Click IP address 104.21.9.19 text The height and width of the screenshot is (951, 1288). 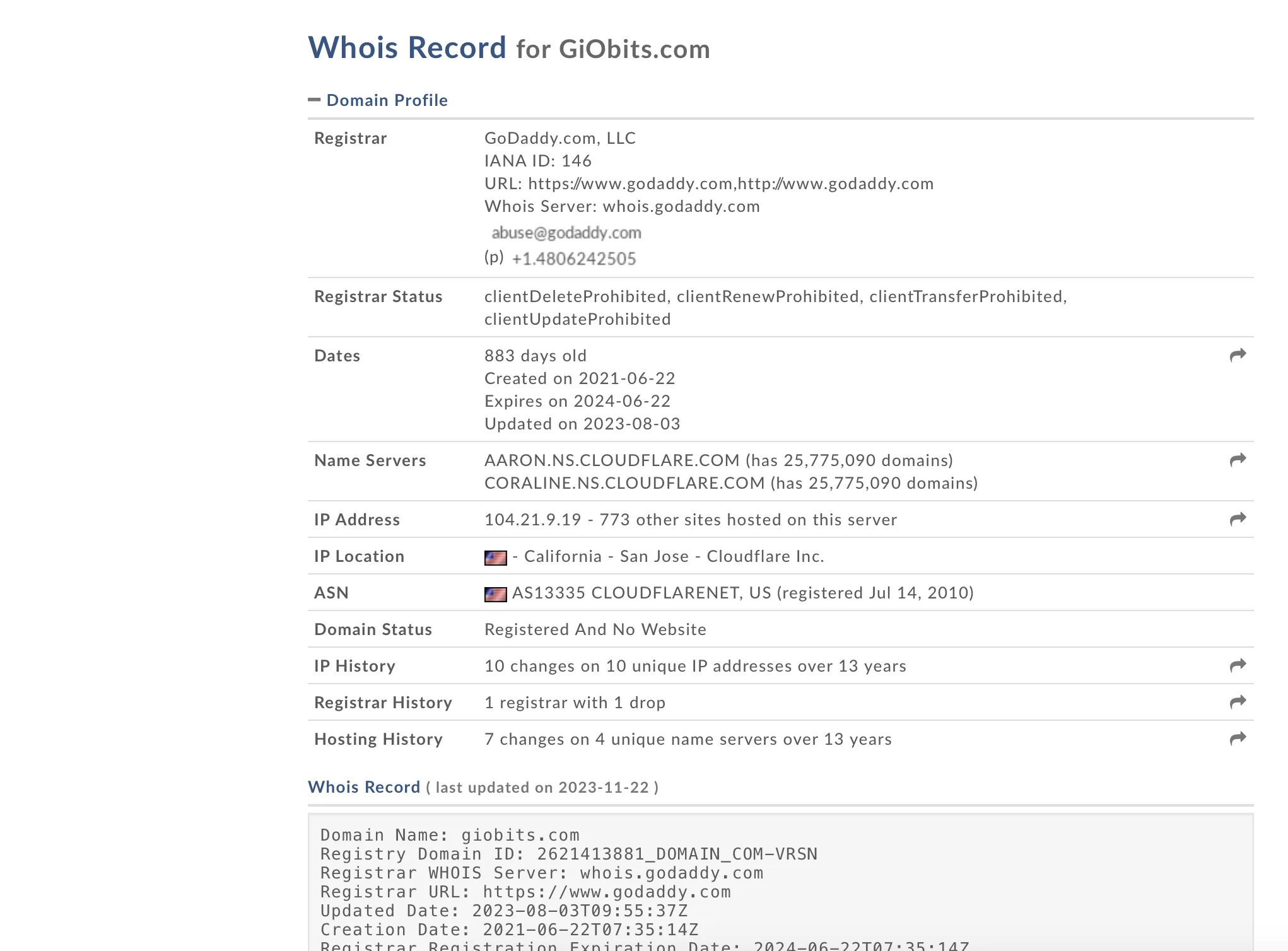(532, 520)
